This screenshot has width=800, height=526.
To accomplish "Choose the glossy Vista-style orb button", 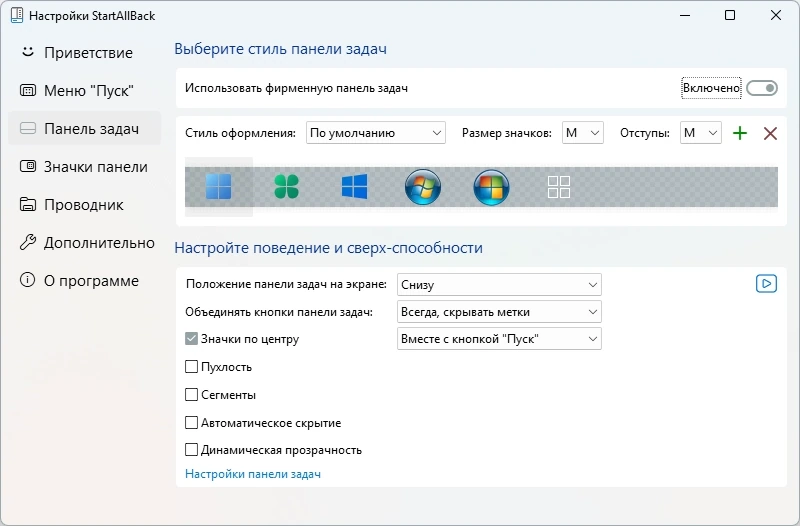I will [491, 187].
